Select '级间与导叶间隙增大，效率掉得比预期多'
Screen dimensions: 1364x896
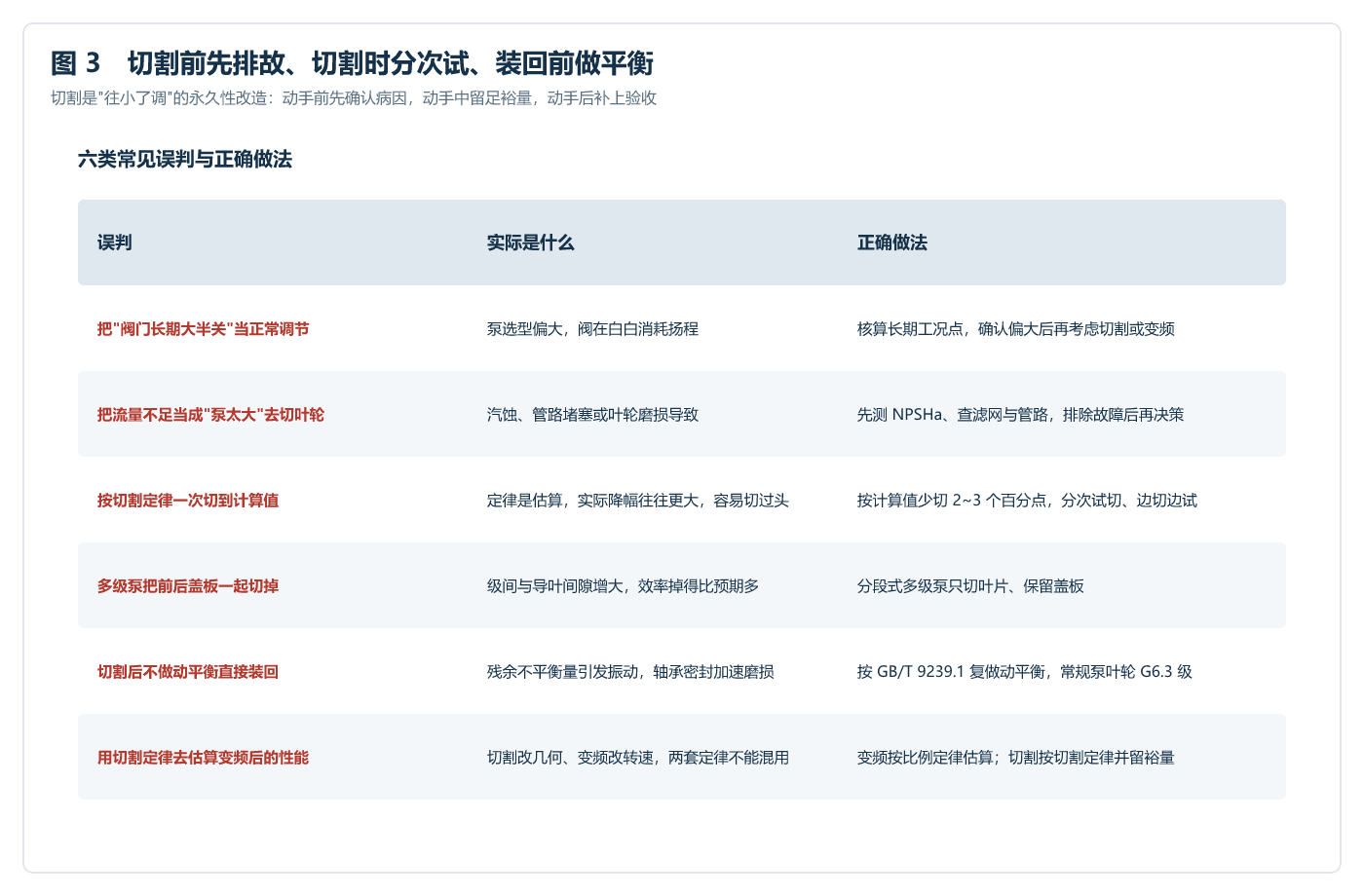pyautogui.click(x=623, y=586)
